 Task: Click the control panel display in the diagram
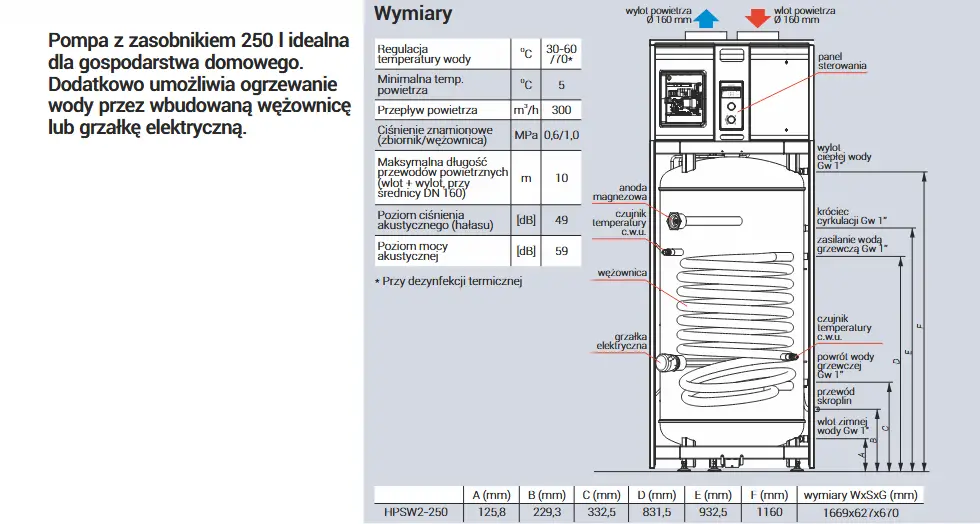[x=729, y=94]
